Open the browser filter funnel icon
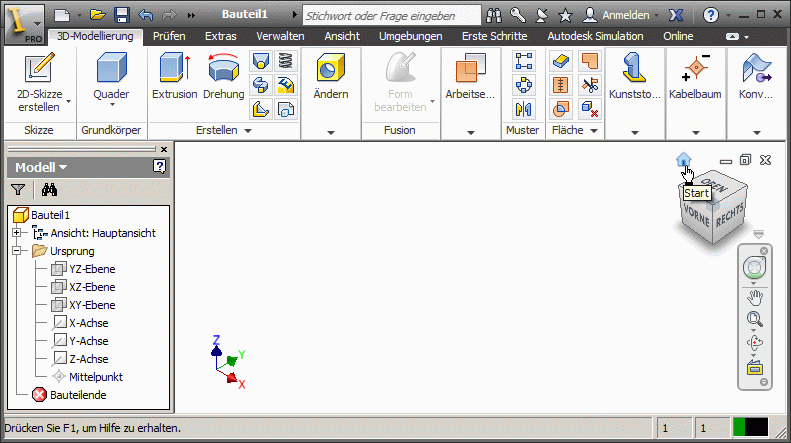 point(18,189)
